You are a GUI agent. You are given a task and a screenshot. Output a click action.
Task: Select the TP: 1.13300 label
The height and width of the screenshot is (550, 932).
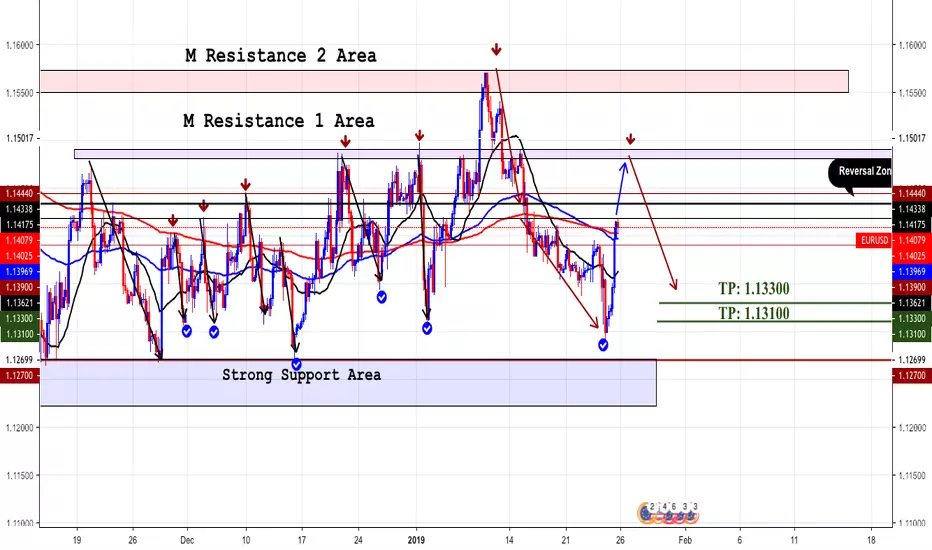pos(754,288)
